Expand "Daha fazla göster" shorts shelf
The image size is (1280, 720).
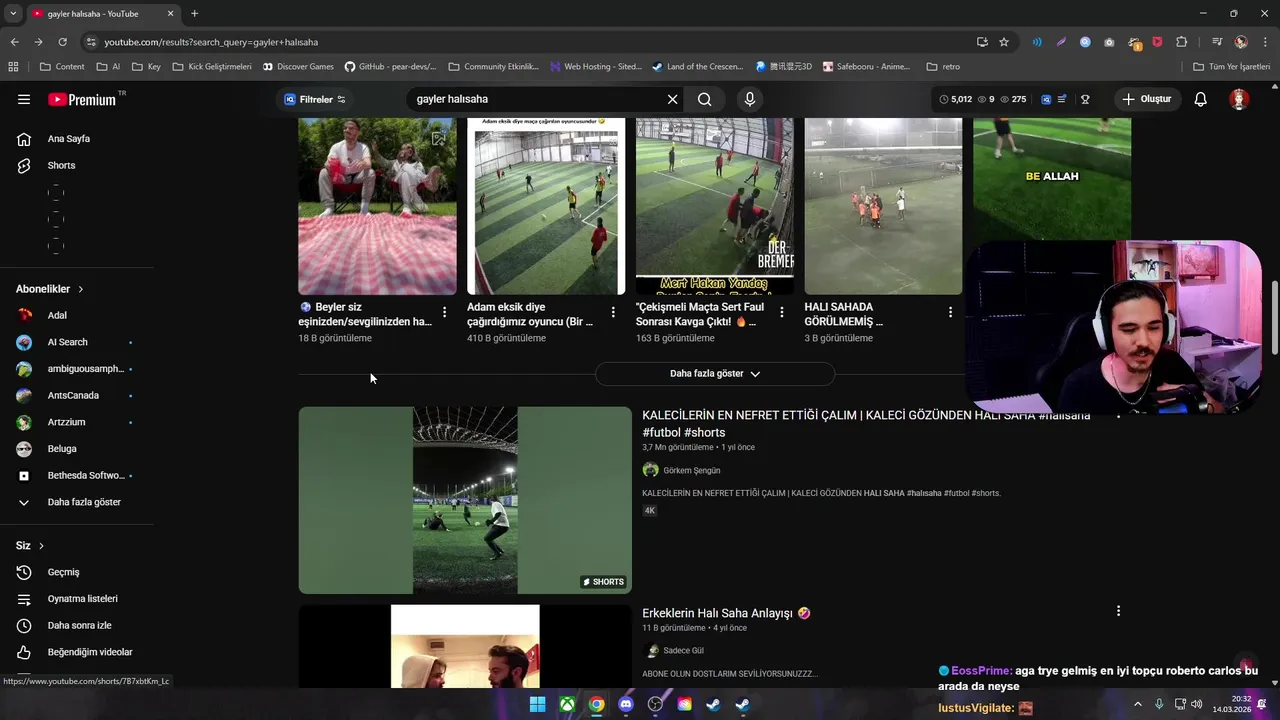(715, 374)
